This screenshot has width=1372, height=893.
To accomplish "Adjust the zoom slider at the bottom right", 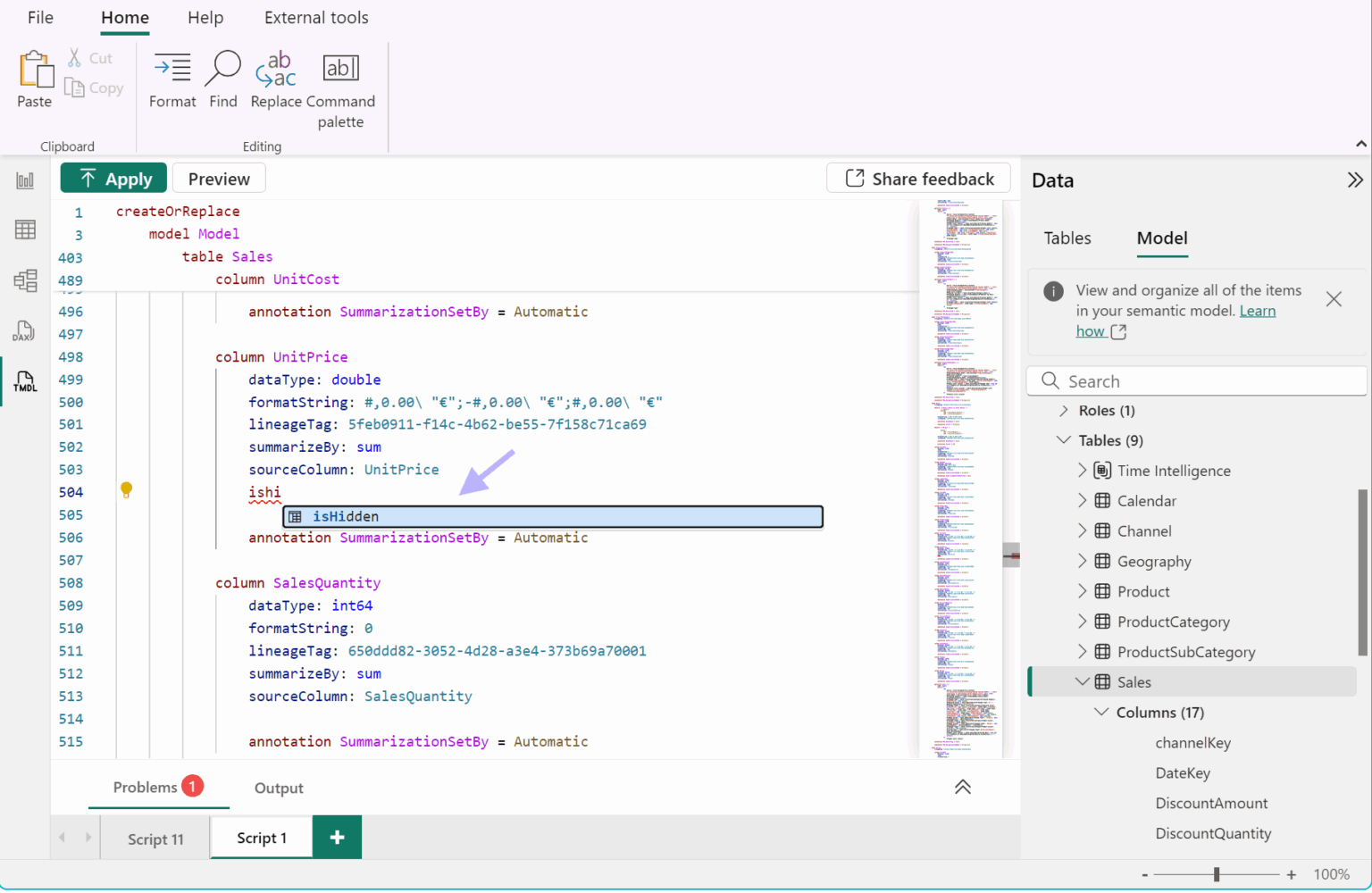I will click(1217, 873).
